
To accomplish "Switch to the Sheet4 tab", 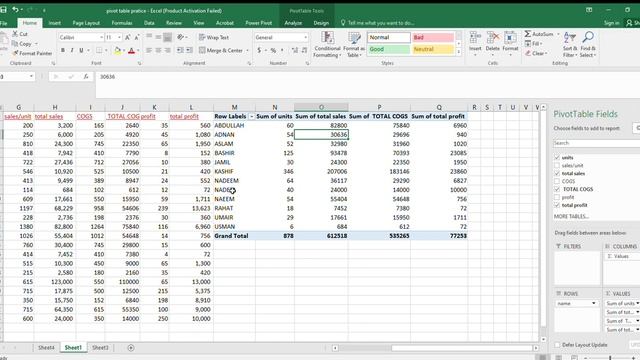I will click(x=46, y=348).
